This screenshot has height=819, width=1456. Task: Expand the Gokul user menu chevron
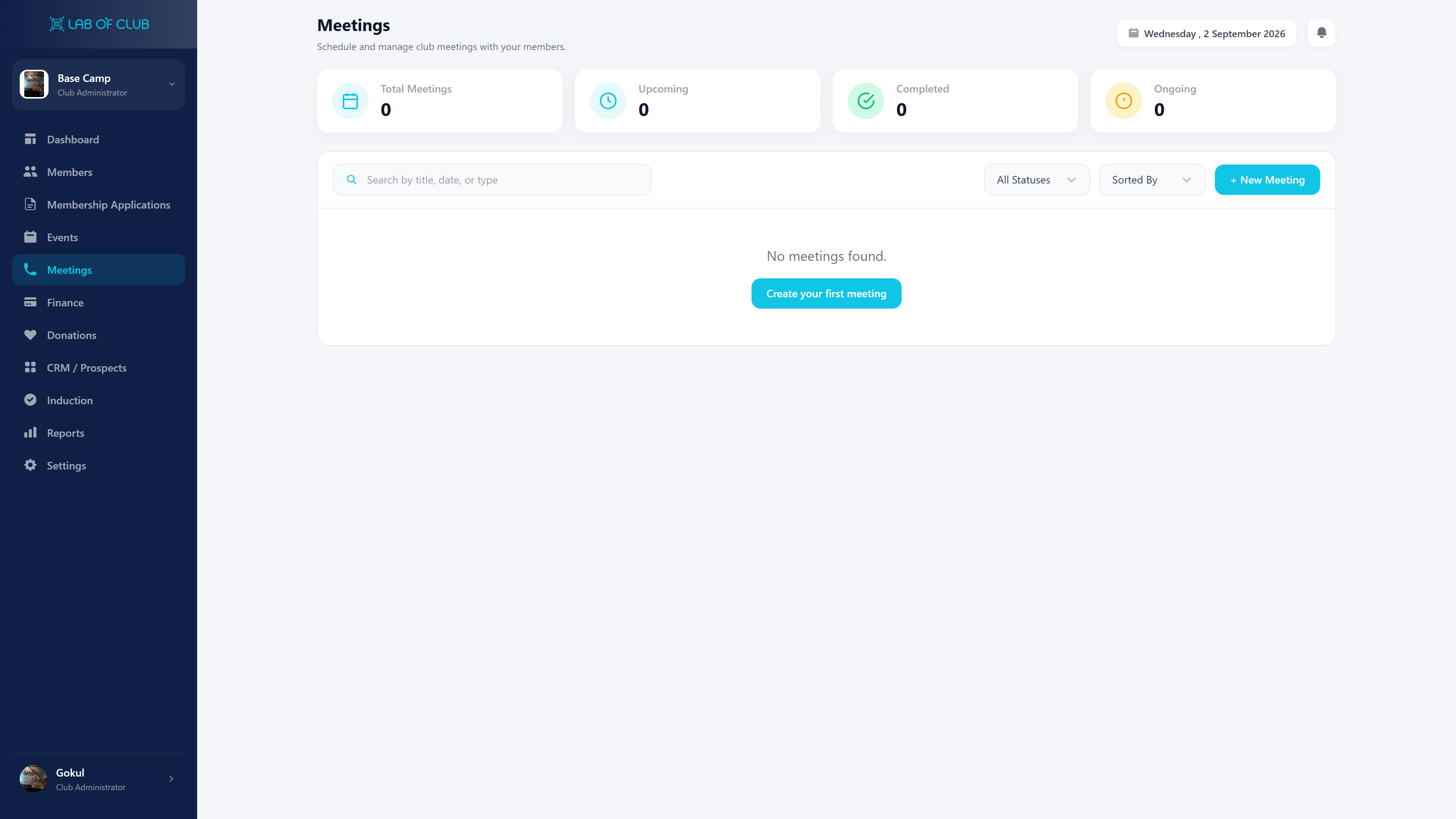(x=171, y=779)
